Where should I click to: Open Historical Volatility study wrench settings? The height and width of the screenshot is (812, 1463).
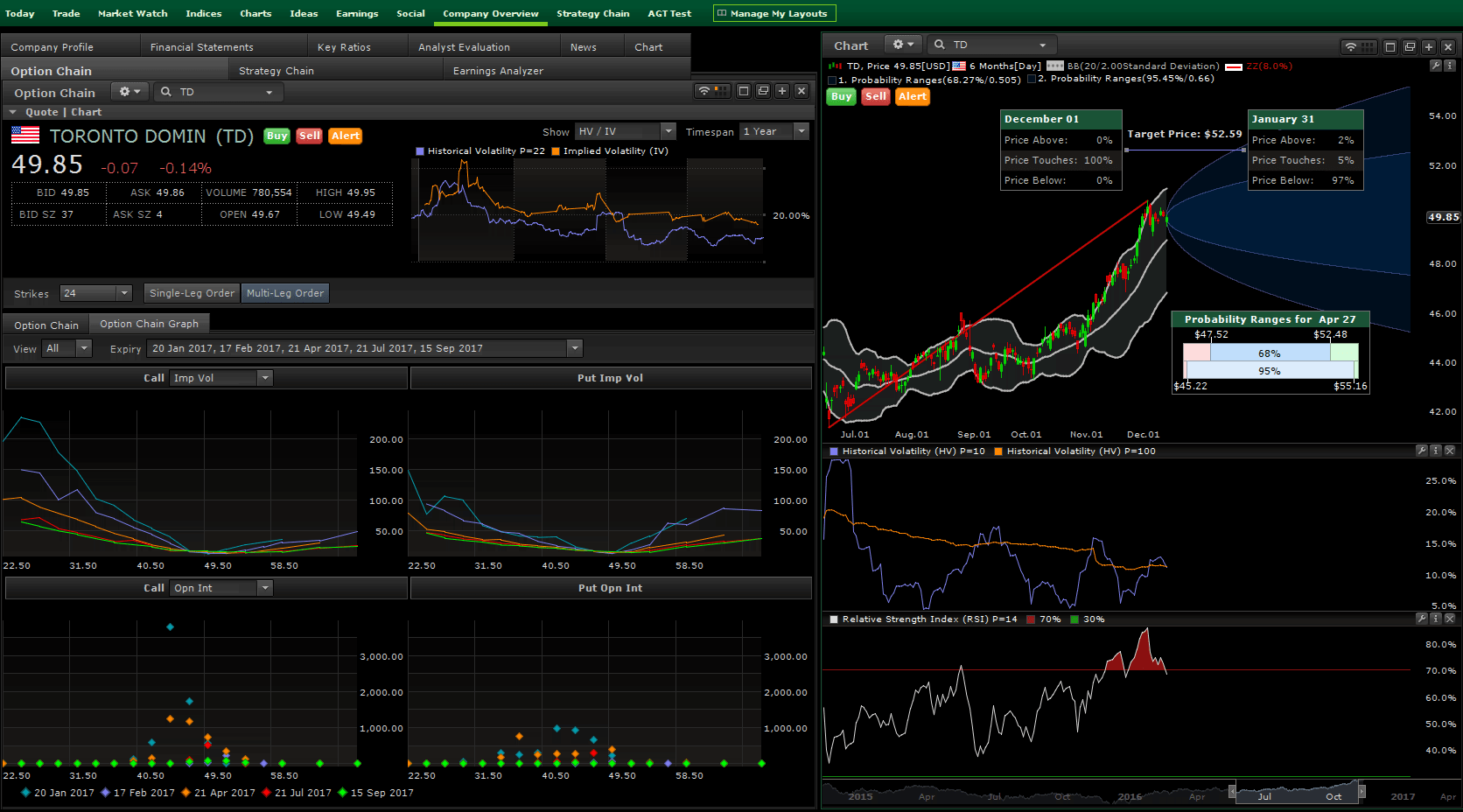tap(1422, 451)
